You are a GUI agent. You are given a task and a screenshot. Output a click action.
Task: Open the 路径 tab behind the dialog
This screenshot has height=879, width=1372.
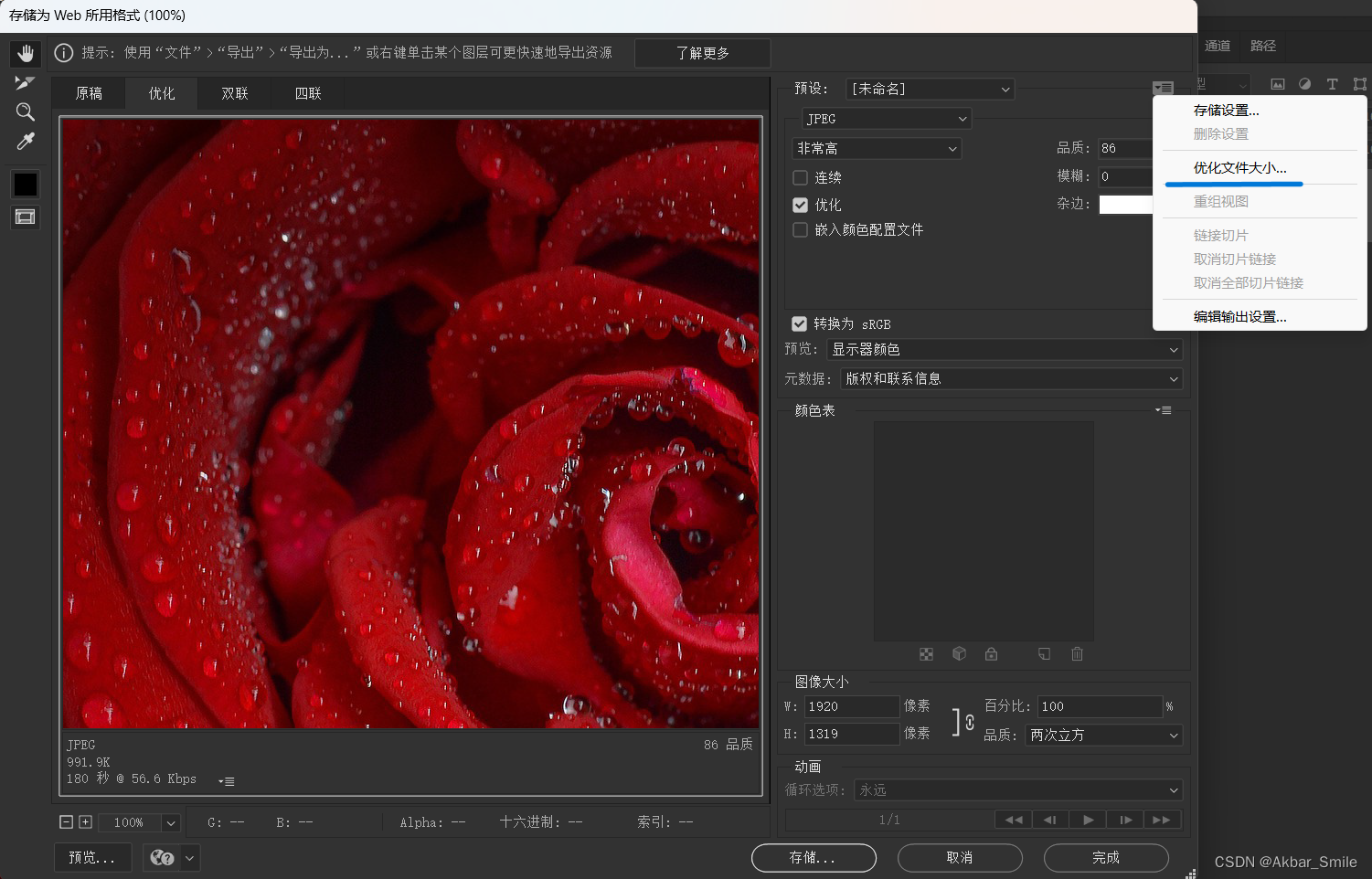[x=1263, y=46]
